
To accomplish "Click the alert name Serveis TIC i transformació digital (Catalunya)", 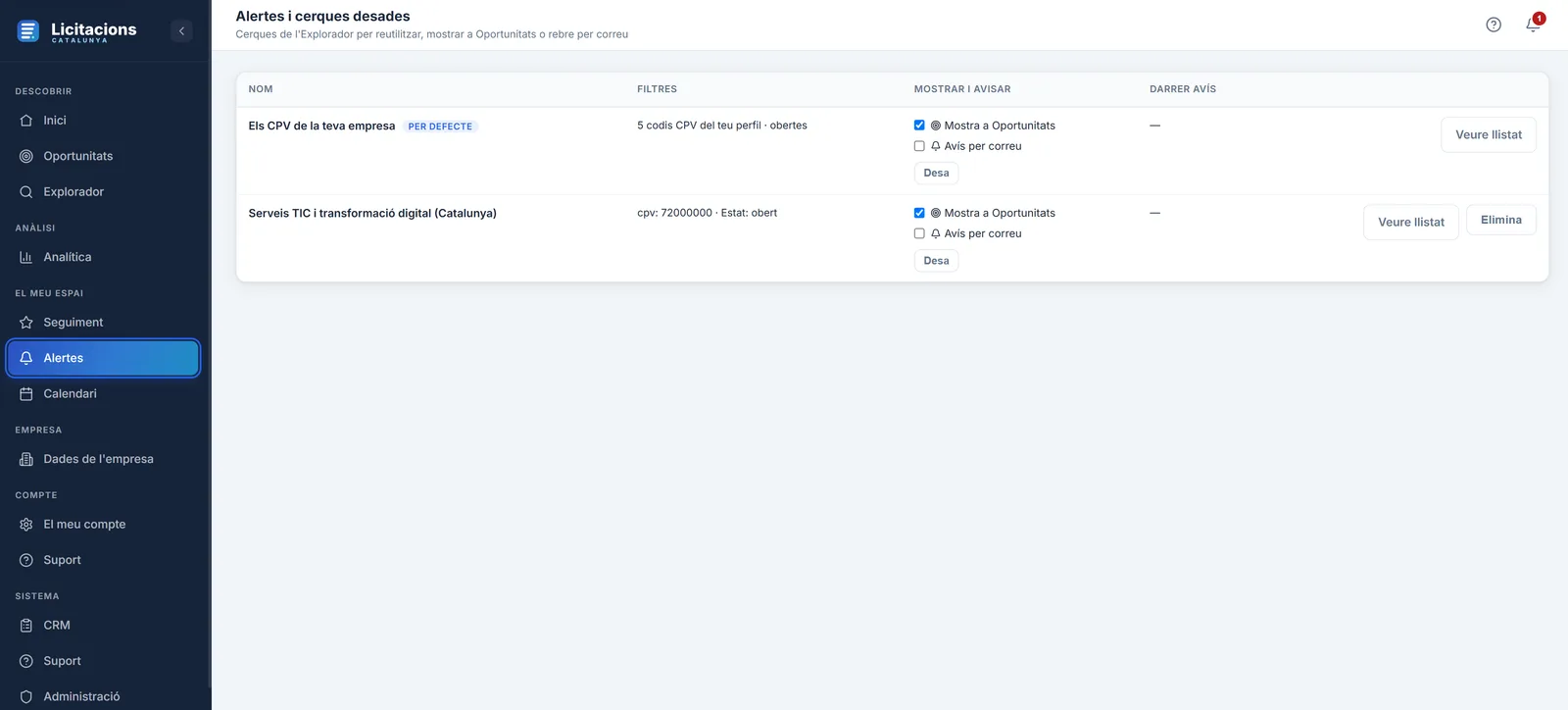I will pos(372,213).
